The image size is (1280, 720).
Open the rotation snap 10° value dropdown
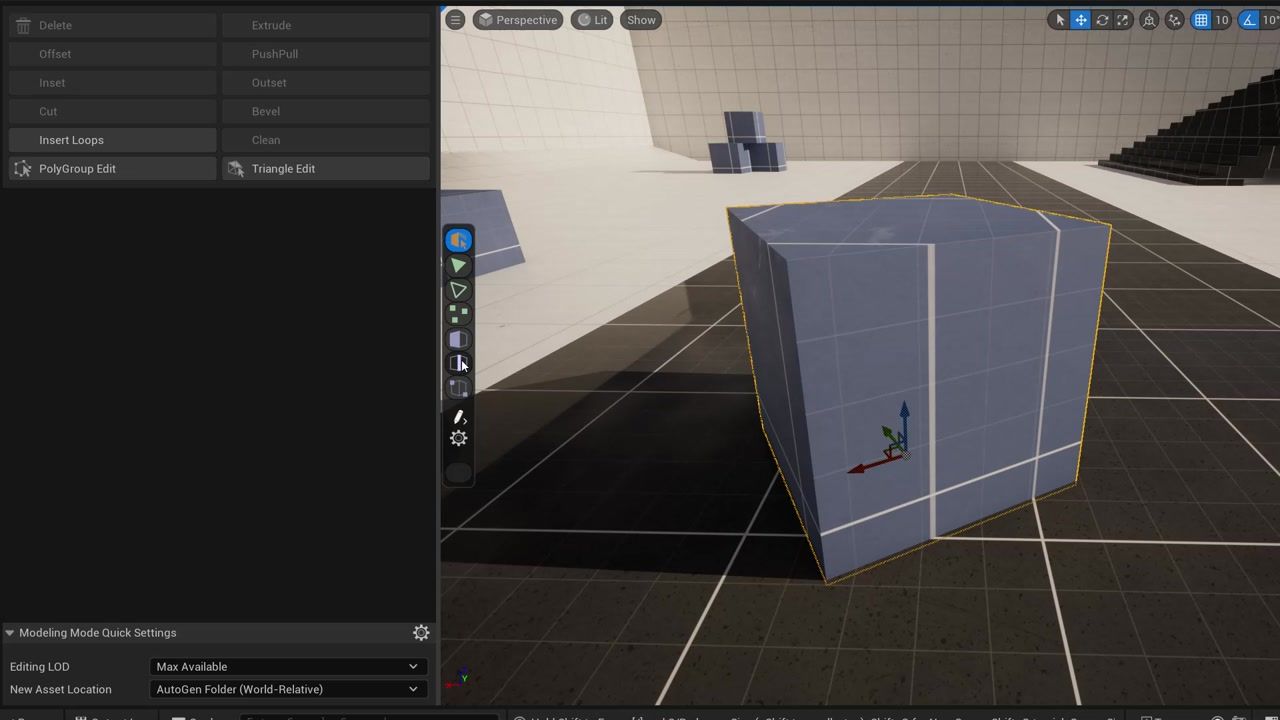click(x=1270, y=20)
